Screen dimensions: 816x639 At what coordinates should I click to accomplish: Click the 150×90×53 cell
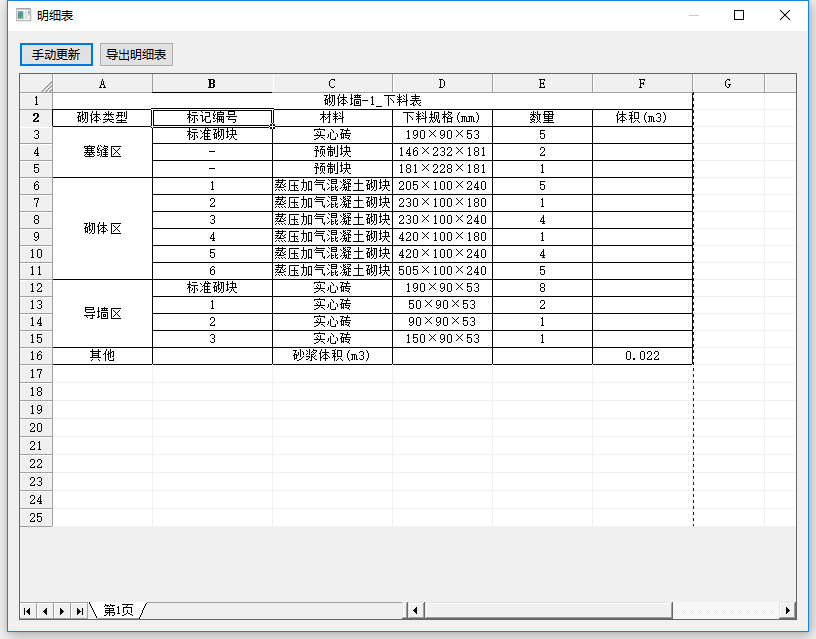pos(442,339)
